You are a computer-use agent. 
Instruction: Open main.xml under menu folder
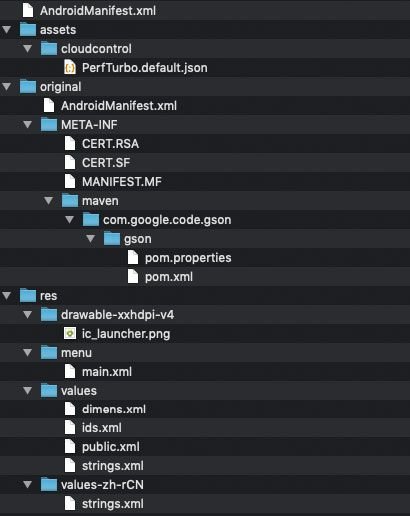107,372
